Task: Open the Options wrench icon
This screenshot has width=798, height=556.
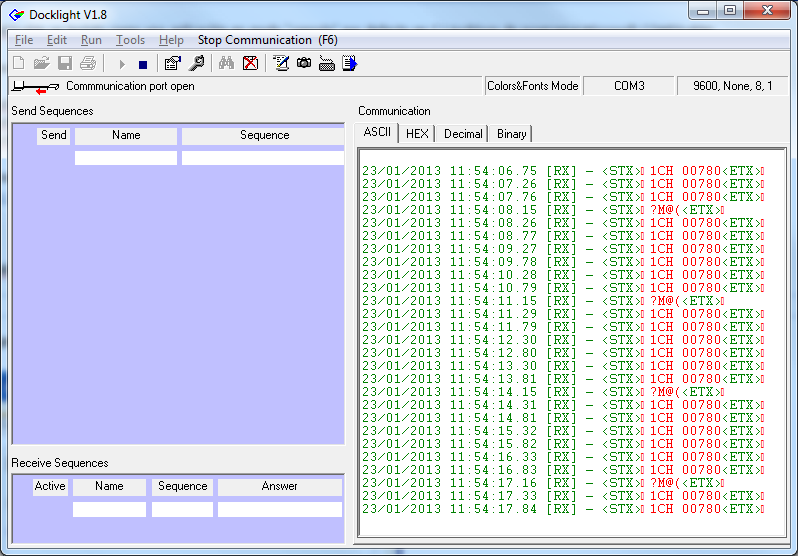Action: (x=196, y=63)
